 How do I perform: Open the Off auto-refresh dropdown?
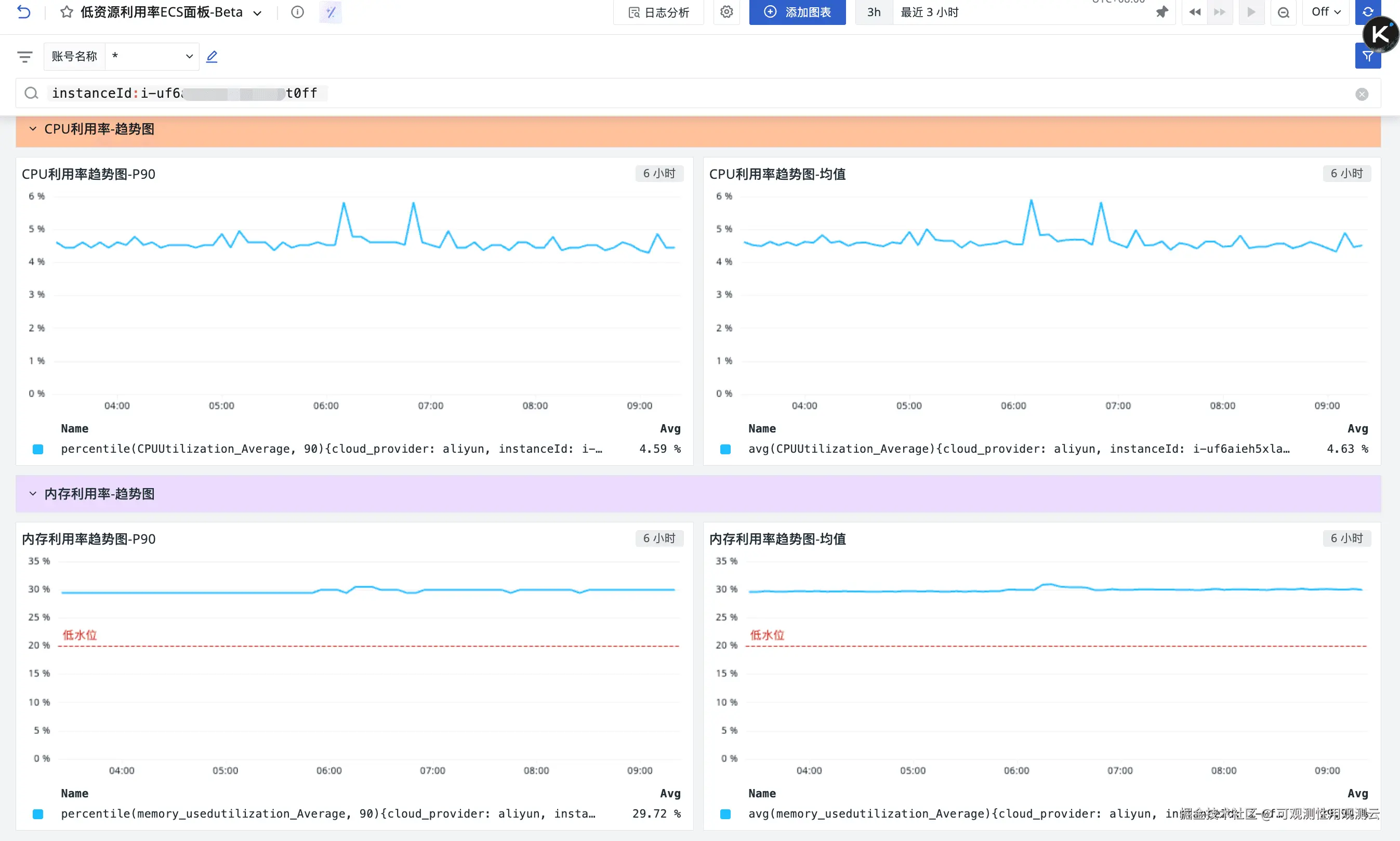pos(1326,12)
